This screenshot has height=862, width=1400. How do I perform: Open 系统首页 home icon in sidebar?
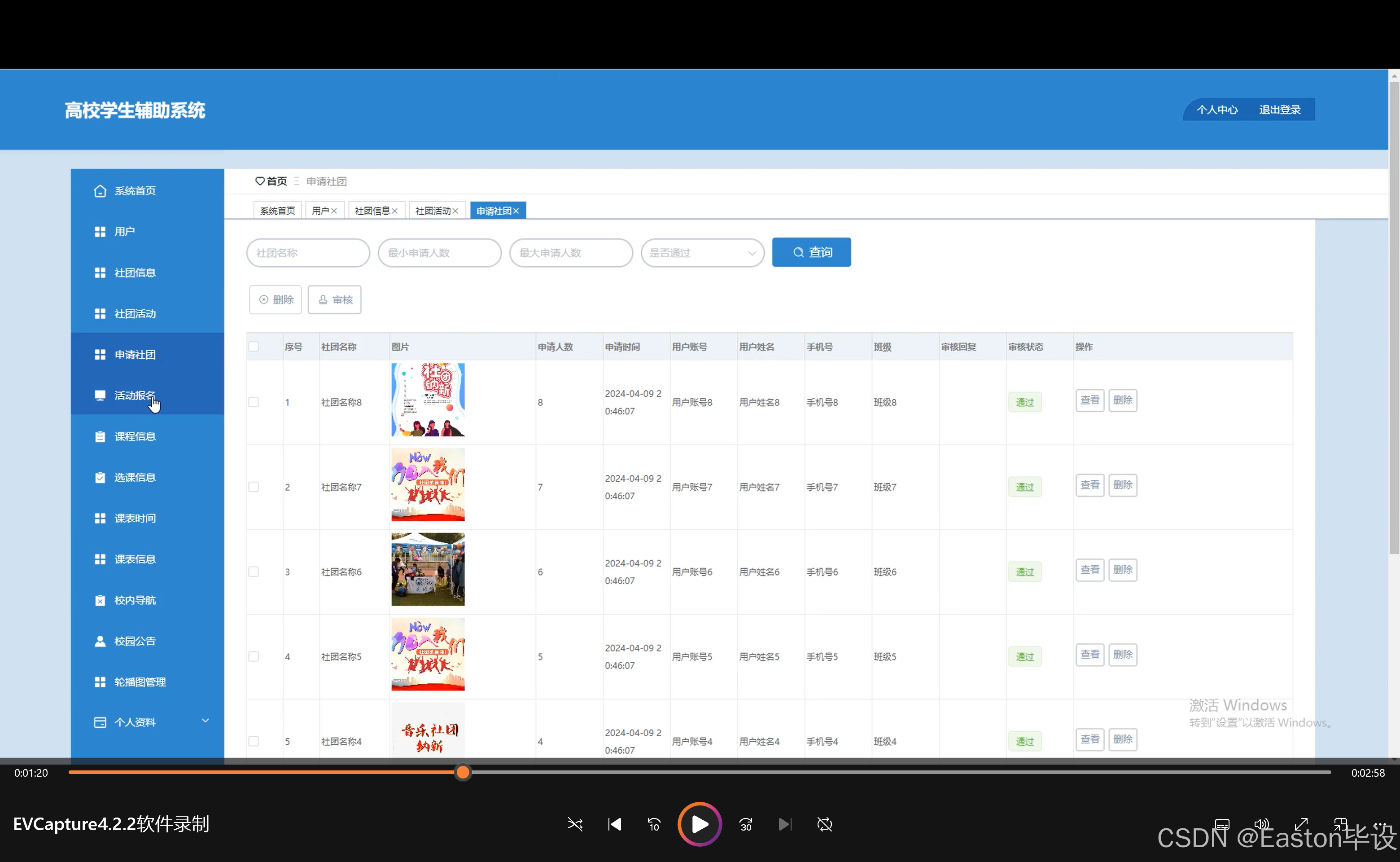[x=100, y=191]
